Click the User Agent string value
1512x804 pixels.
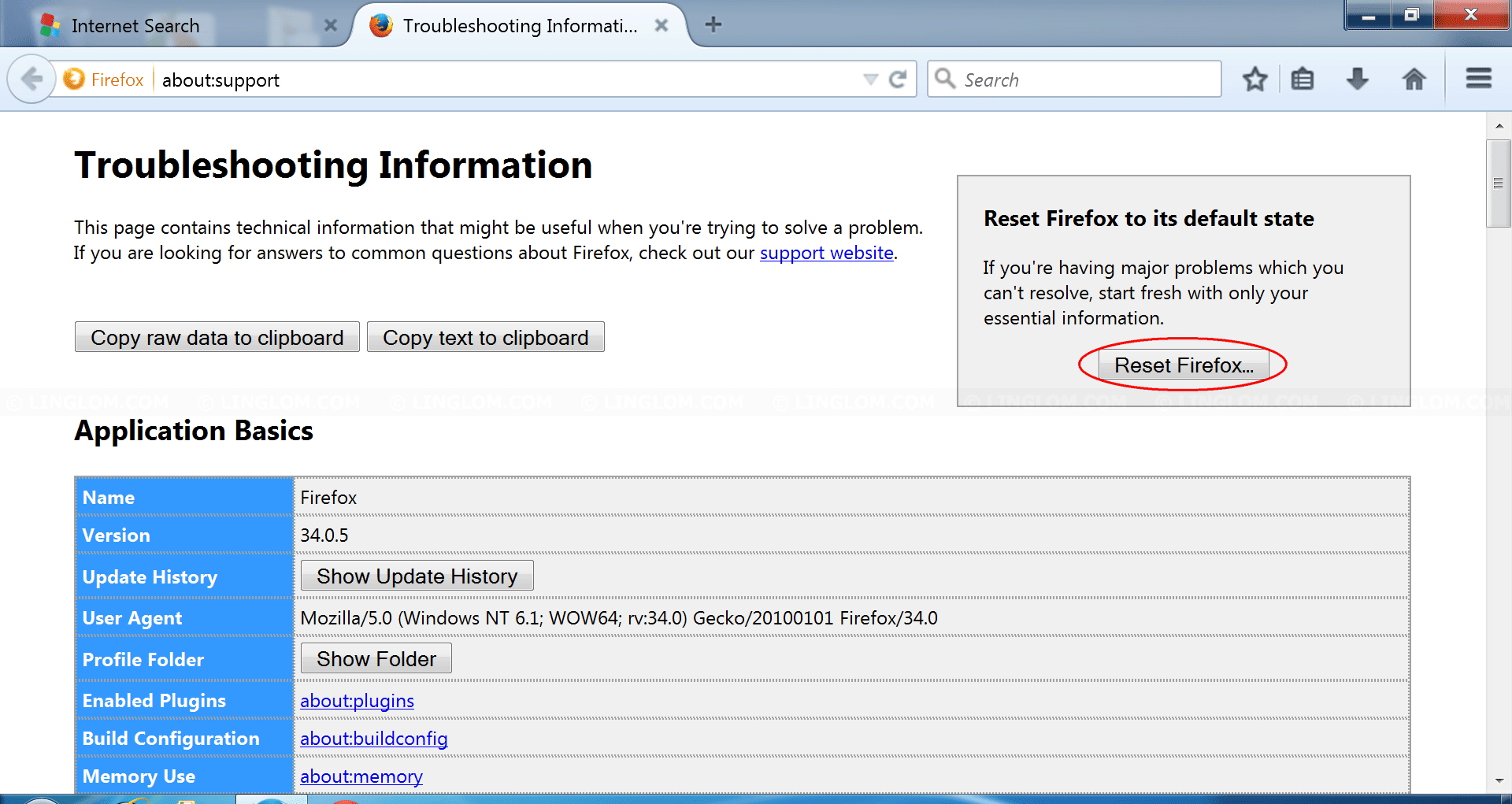[x=619, y=618]
